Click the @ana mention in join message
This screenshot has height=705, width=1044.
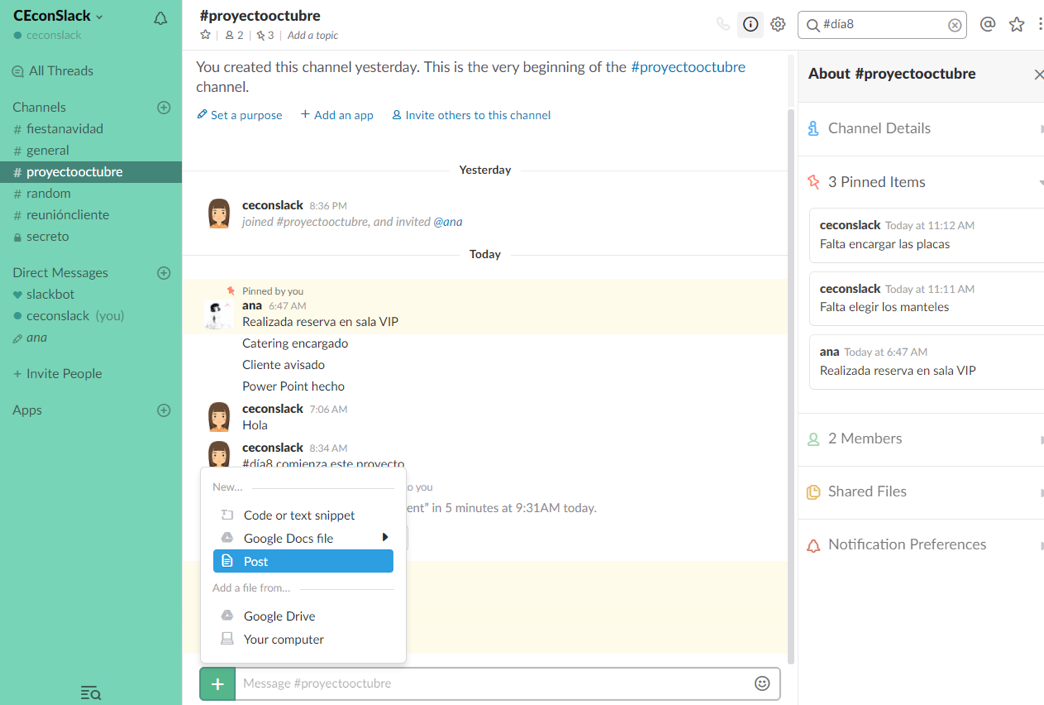[448, 222]
